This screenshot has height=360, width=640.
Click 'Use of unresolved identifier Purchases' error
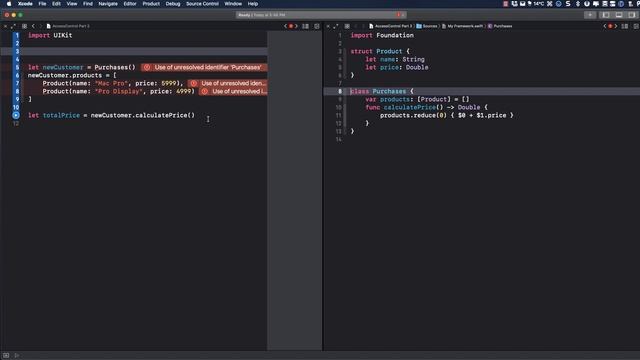pos(204,67)
